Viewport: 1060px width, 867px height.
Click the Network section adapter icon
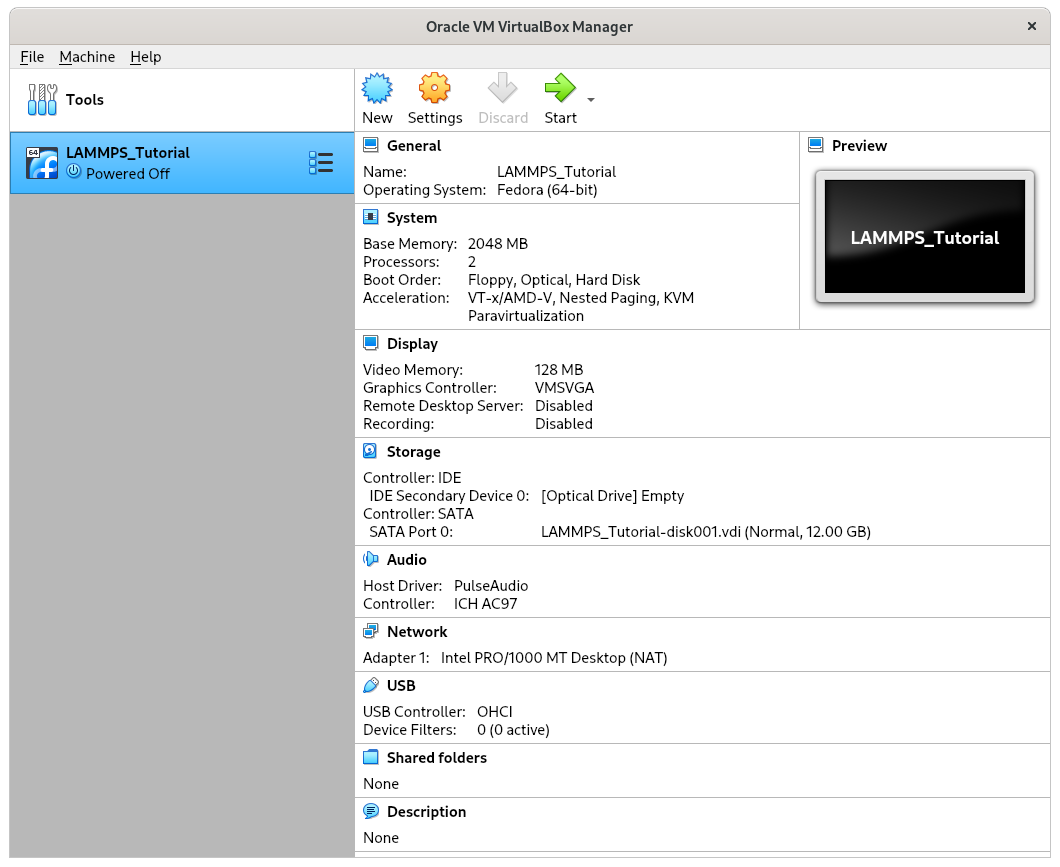[x=370, y=631]
